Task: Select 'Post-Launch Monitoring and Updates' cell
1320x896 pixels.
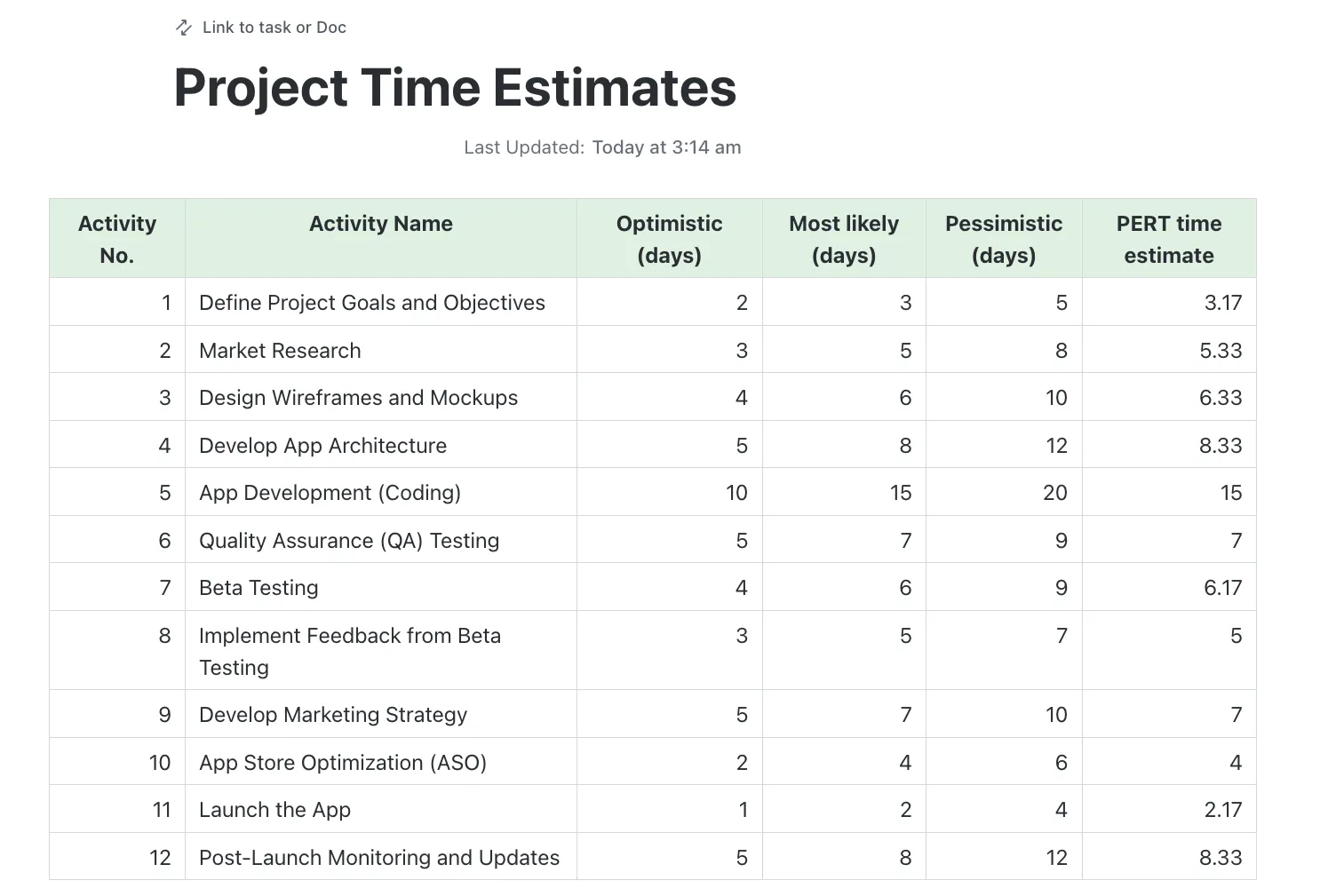Action: pyautogui.click(x=381, y=857)
